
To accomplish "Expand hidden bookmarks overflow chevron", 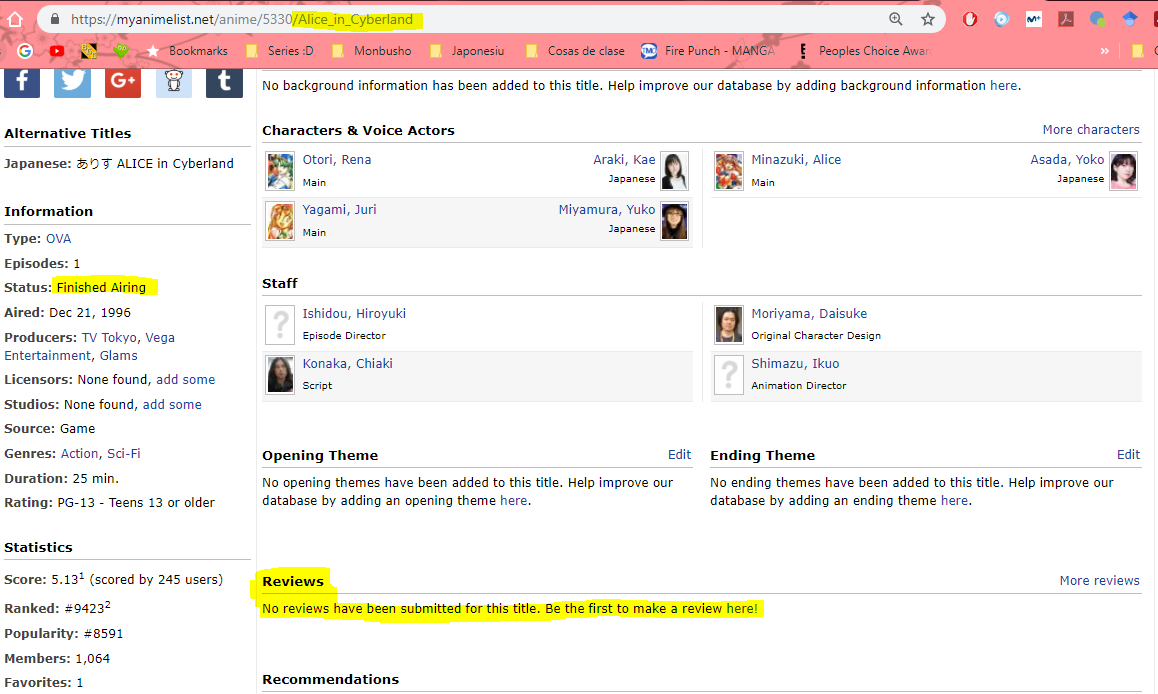I will [1104, 51].
